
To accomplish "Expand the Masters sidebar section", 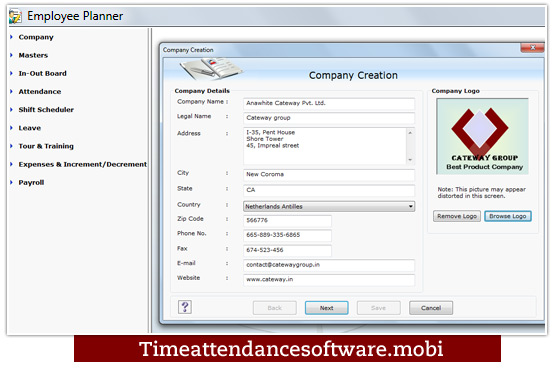I will pos(33,55).
